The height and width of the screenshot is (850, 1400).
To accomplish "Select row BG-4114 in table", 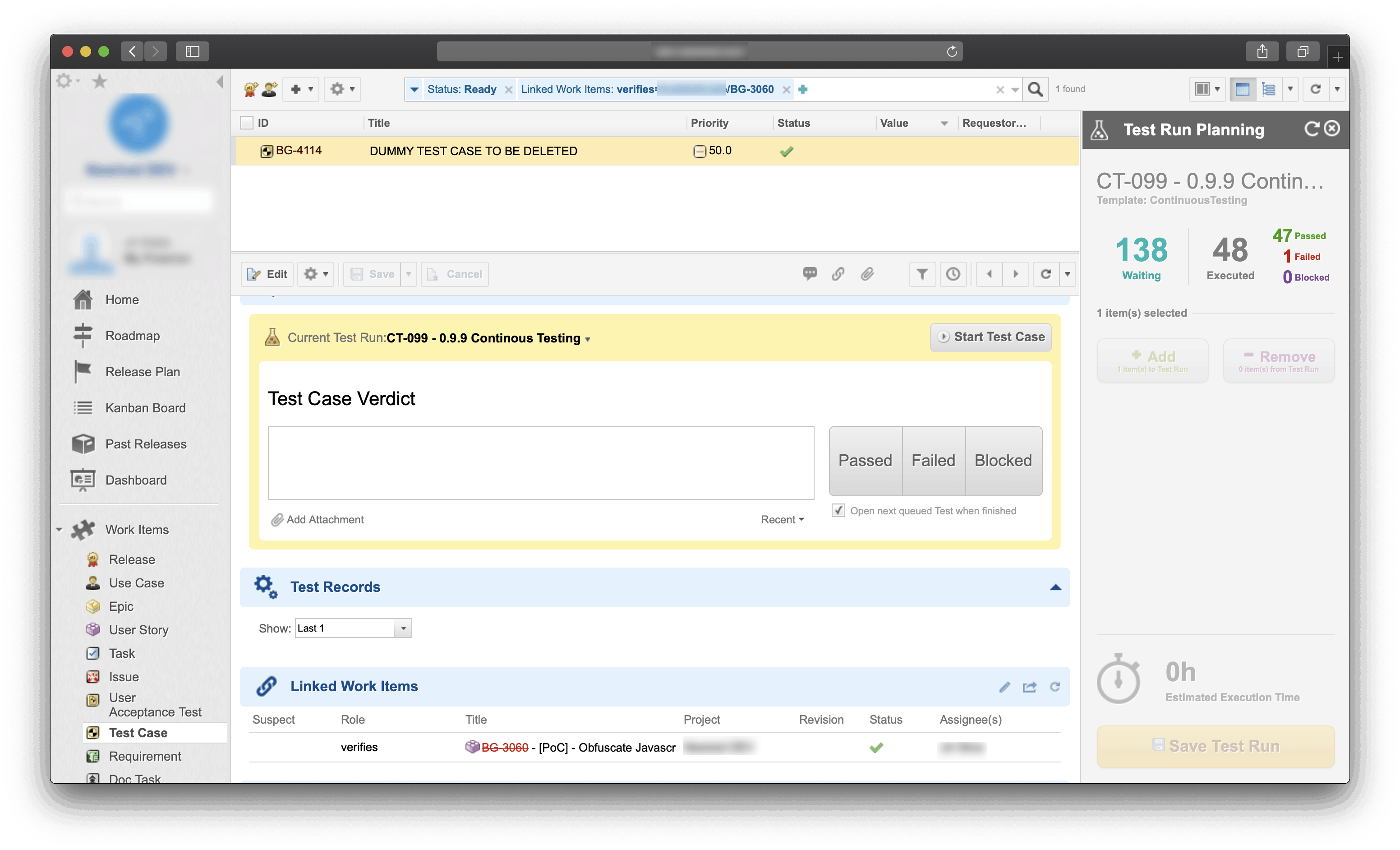I will pos(658,151).
